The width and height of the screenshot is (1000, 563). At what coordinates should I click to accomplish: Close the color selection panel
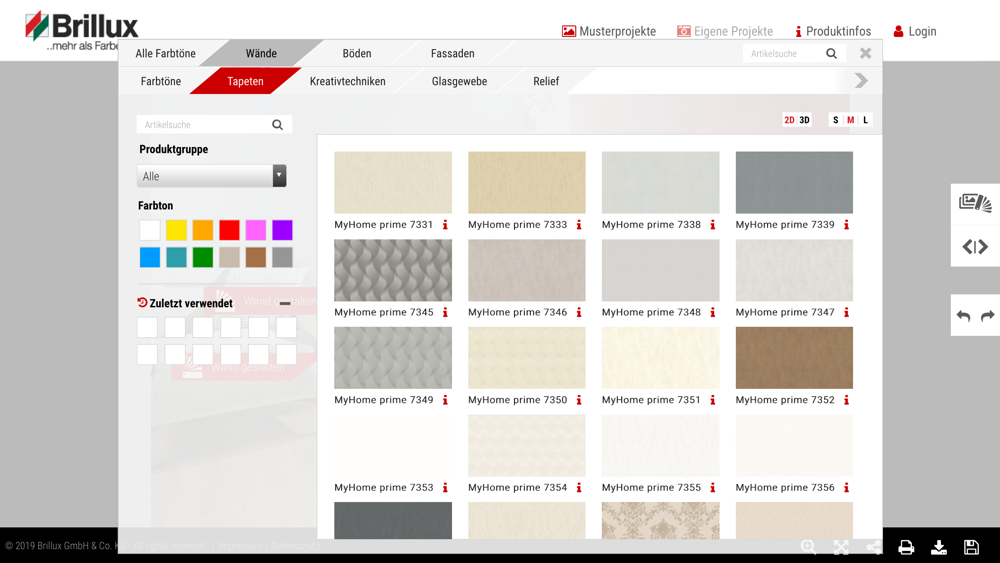pos(865,53)
